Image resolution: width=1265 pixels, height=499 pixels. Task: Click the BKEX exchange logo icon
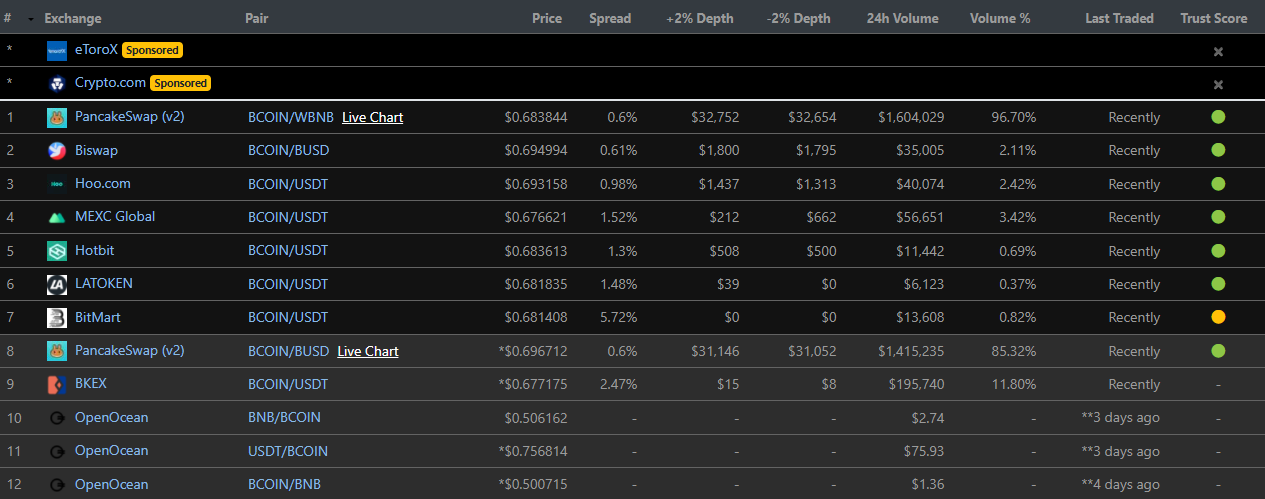pyautogui.click(x=57, y=384)
